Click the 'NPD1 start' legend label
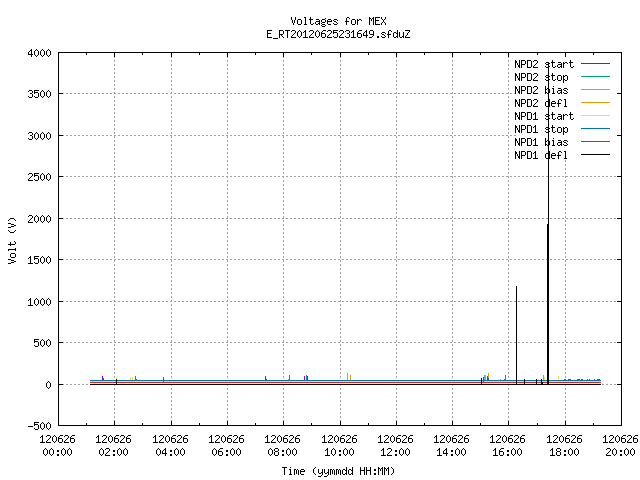Image resolution: width=640 pixels, height=480 pixels. (544, 116)
